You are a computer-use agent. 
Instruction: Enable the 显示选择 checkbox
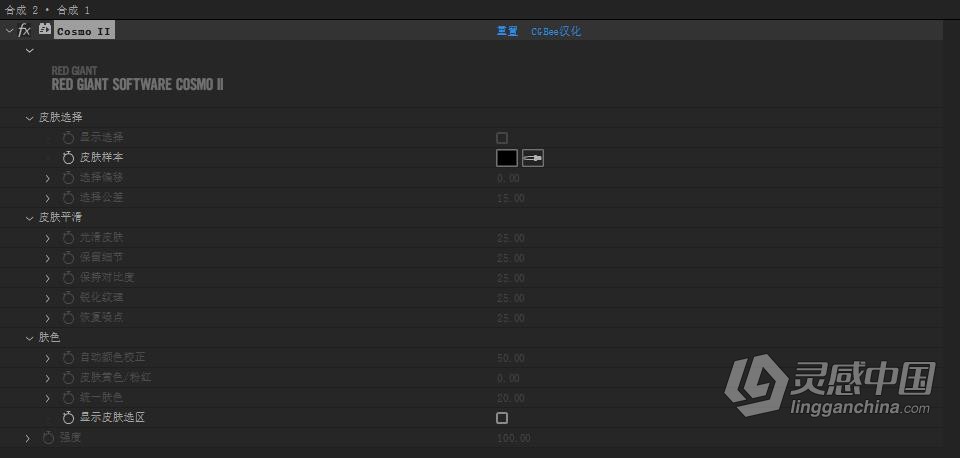[x=502, y=138]
